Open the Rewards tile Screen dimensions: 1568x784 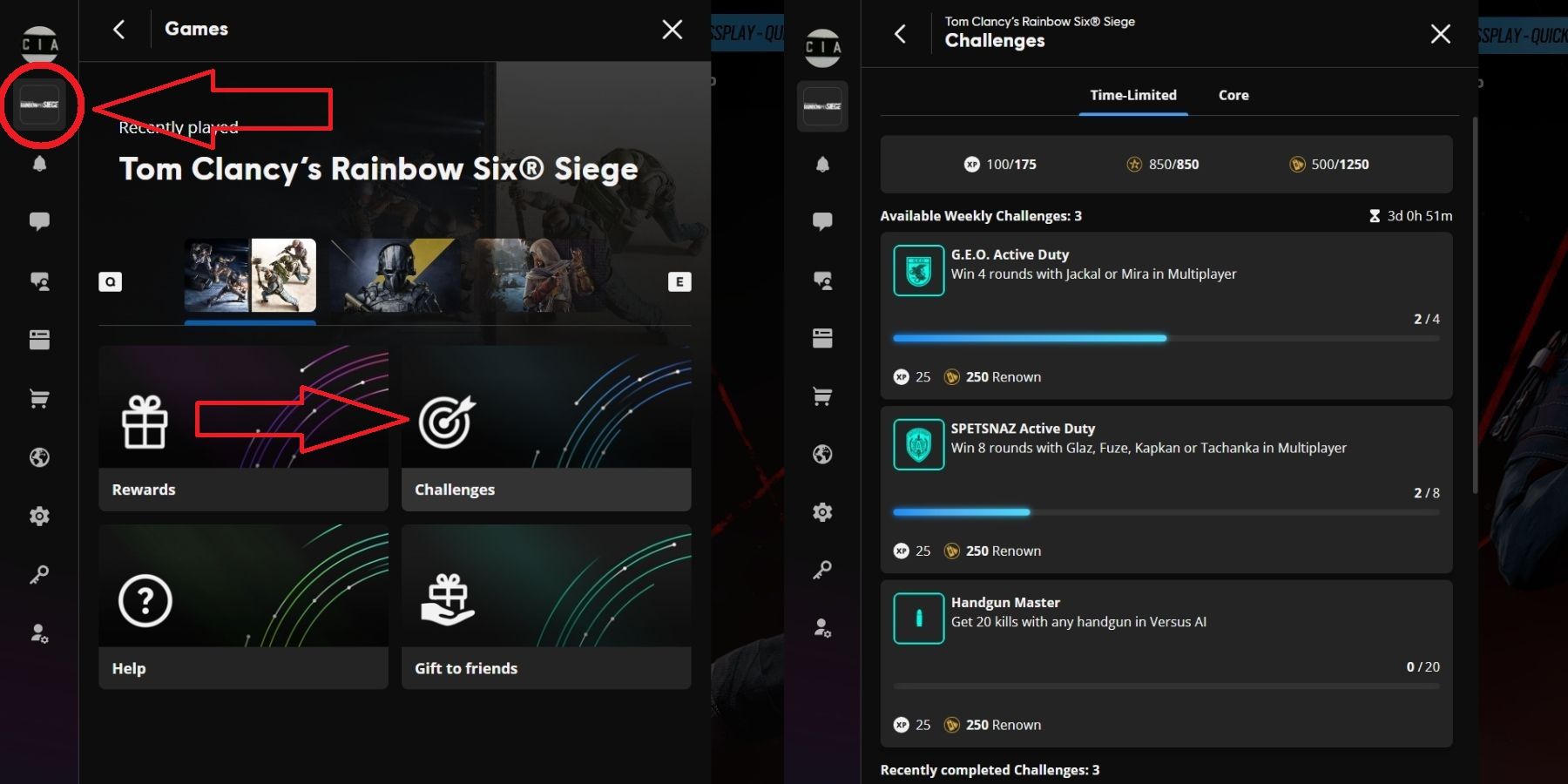tap(244, 428)
